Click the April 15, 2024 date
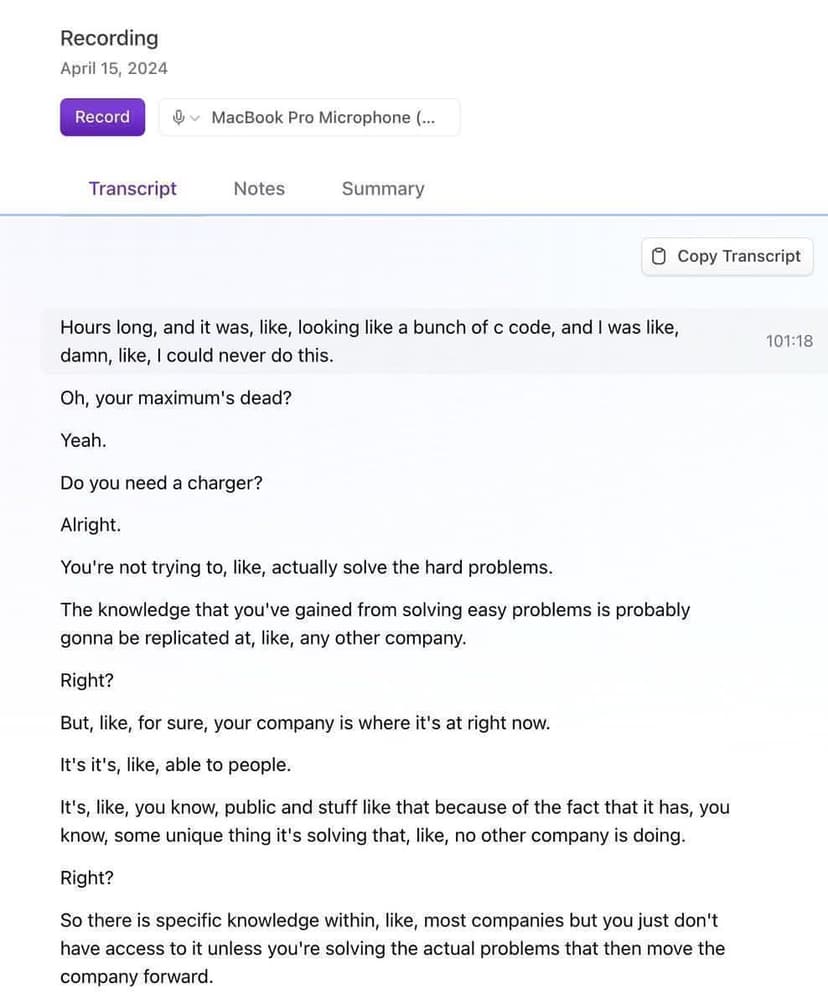 pos(114,69)
